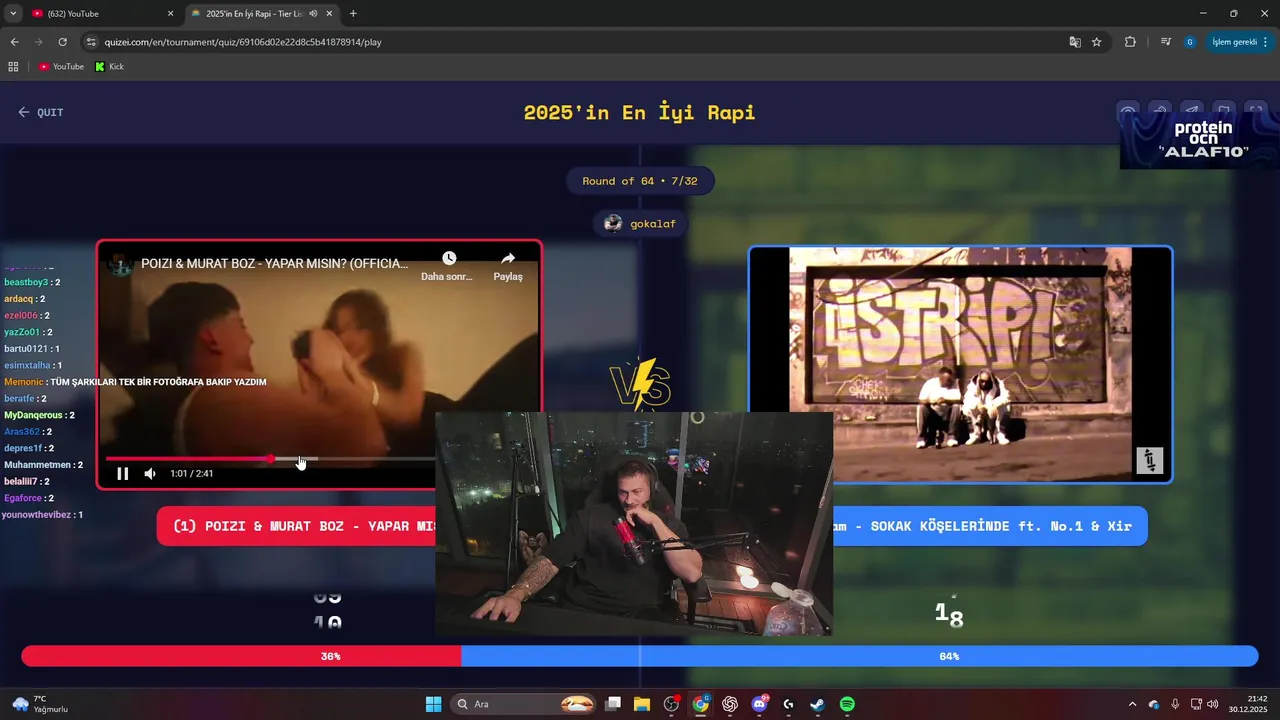The image size is (1280, 720).
Task: Click the gokalaf host name badge
Action: (x=641, y=224)
